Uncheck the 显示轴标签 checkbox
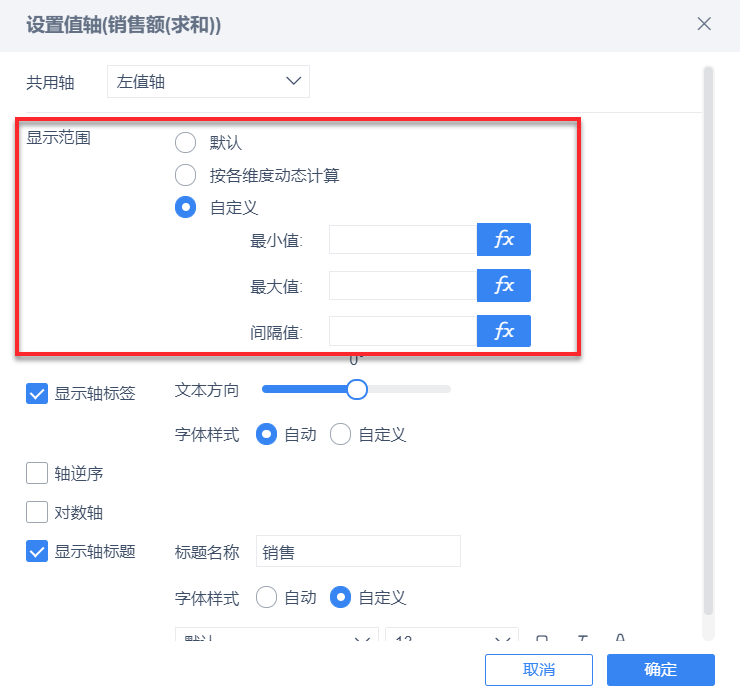This screenshot has height=697, width=740. coord(37,393)
